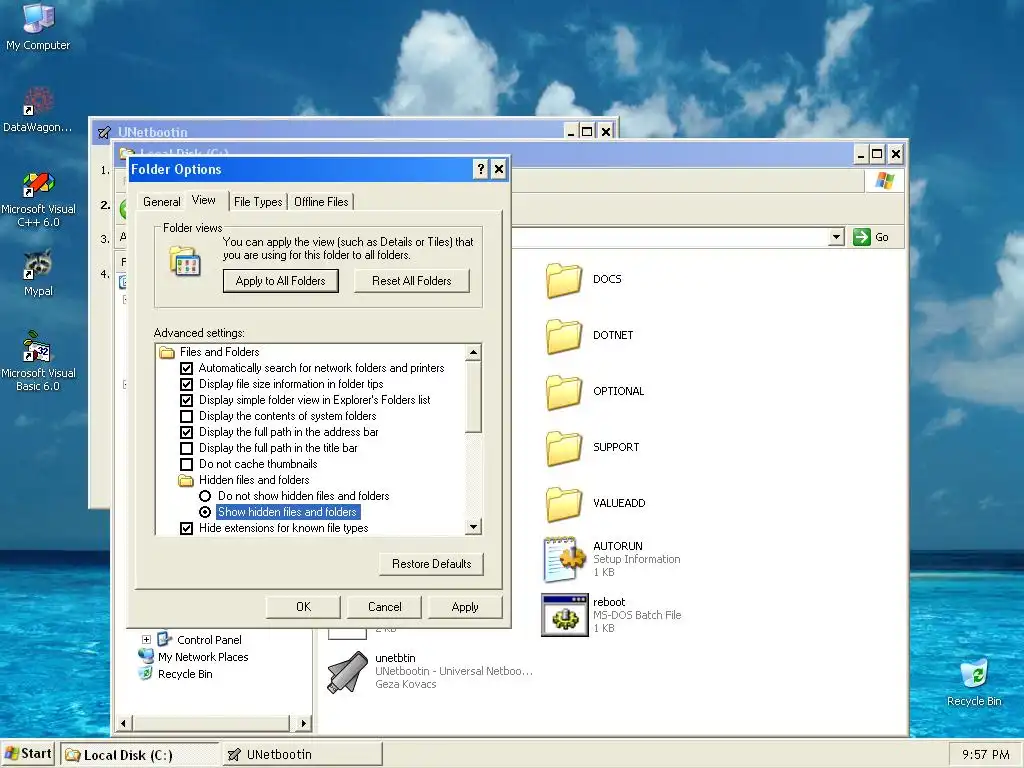Click the Apply button in Folder Options
1024x768 pixels.
pos(465,607)
